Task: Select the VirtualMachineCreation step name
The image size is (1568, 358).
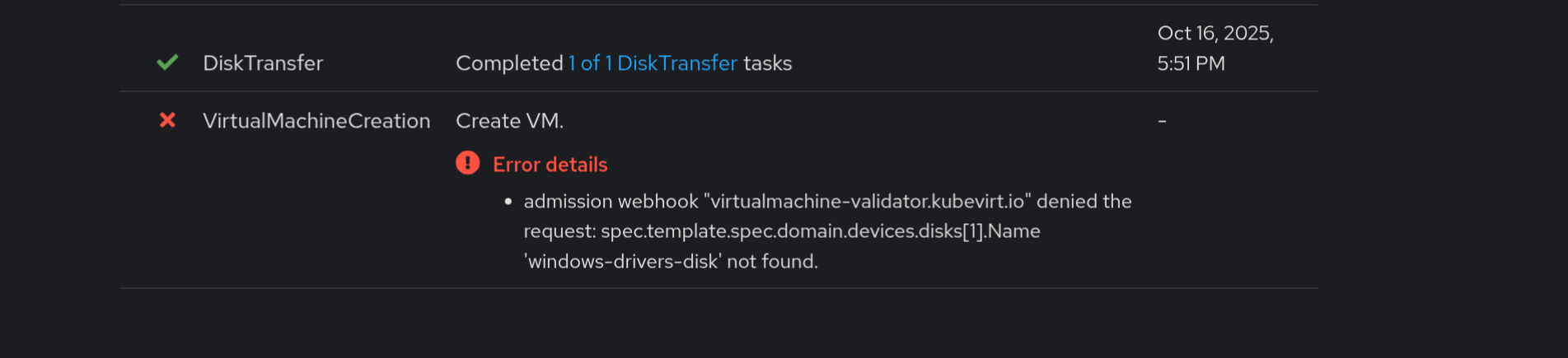Action: [x=316, y=121]
